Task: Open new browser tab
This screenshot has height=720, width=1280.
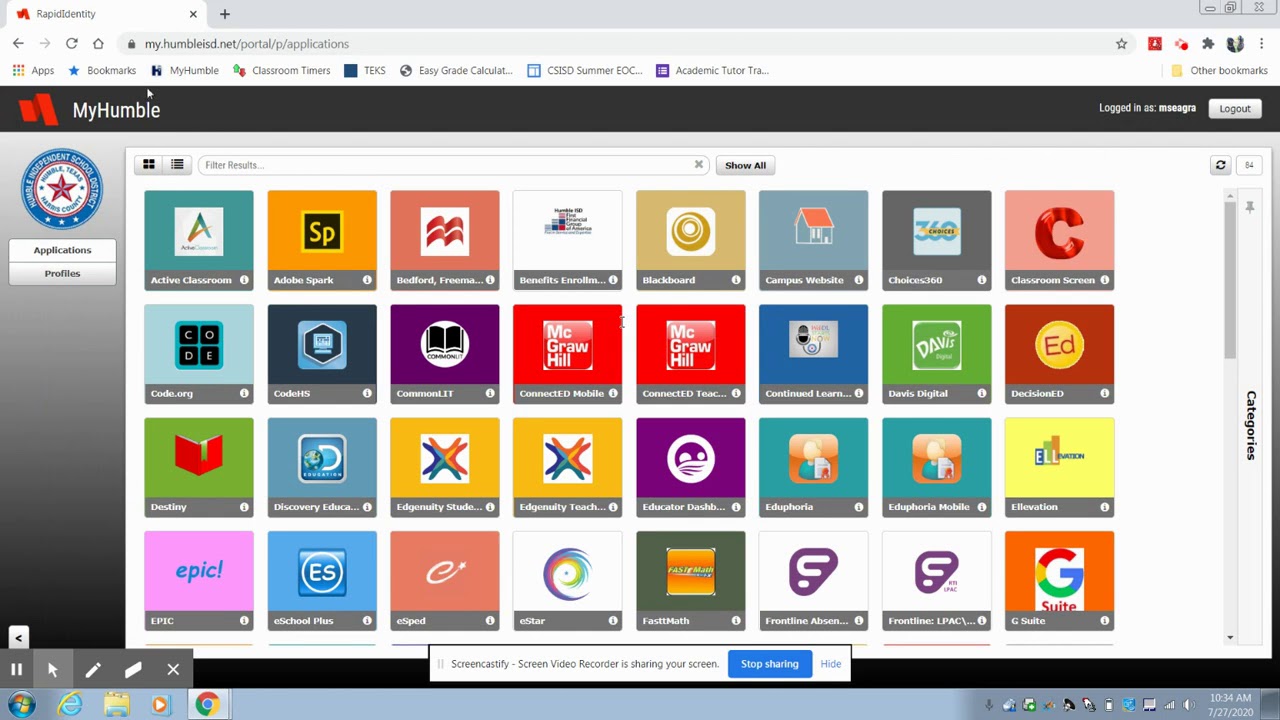Action: pyautogui.click(x=224, y=14)
